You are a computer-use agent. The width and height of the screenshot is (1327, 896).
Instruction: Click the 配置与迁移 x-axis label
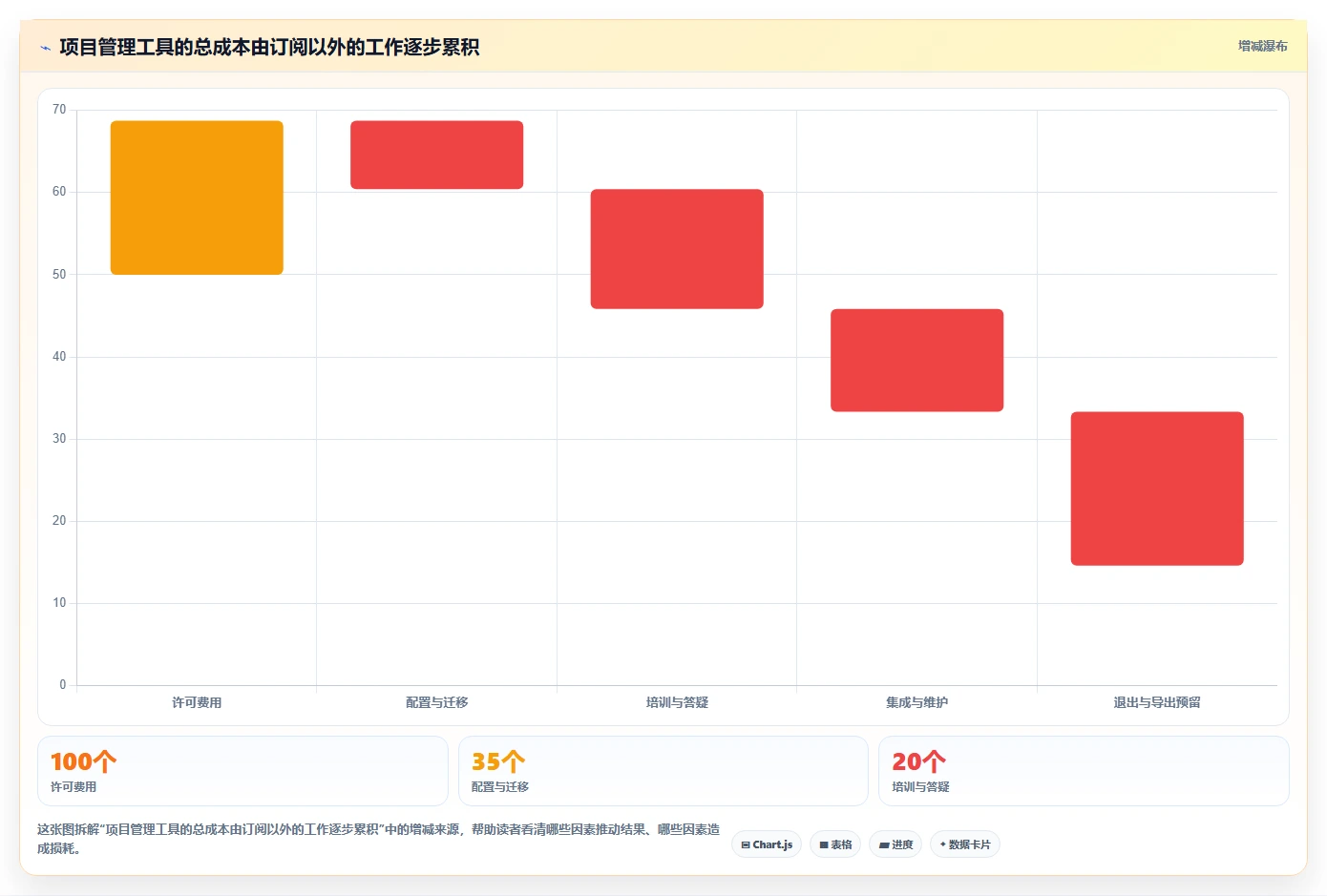(436, 702)
